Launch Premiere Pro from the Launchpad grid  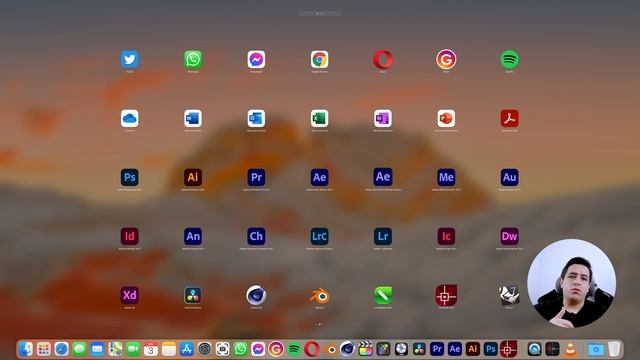coord(256,177)
